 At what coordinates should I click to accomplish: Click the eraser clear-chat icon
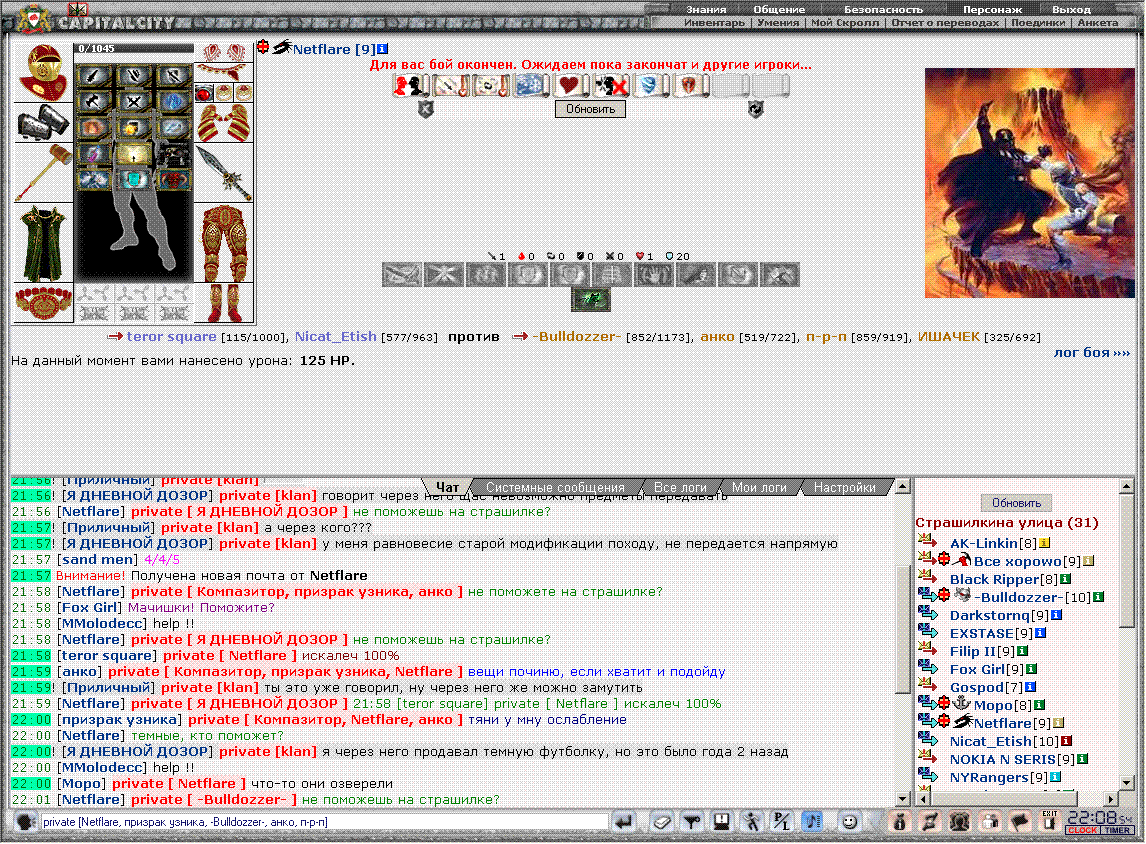[x=661, y=822]
